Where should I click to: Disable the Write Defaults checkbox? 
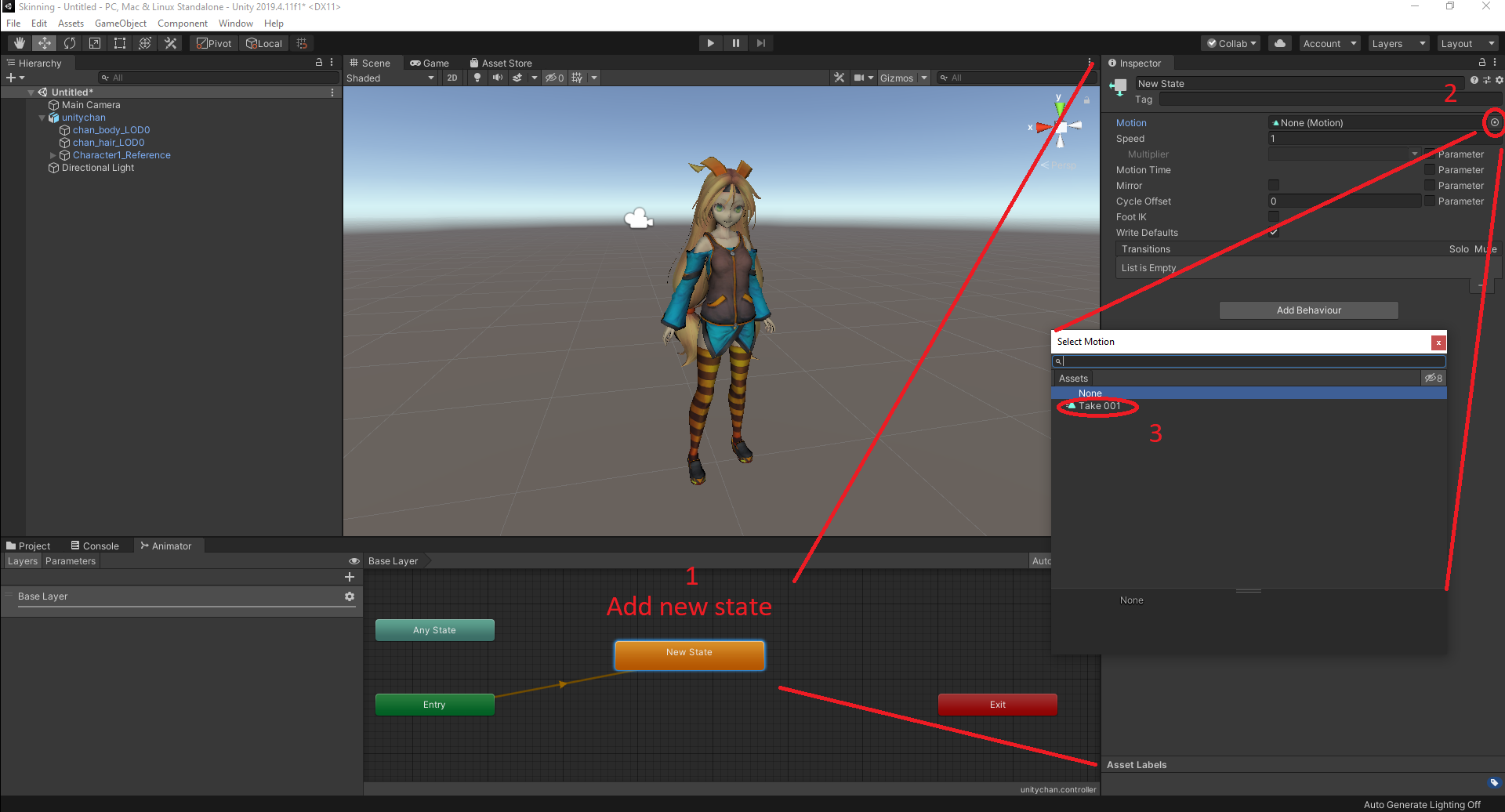1274,232
